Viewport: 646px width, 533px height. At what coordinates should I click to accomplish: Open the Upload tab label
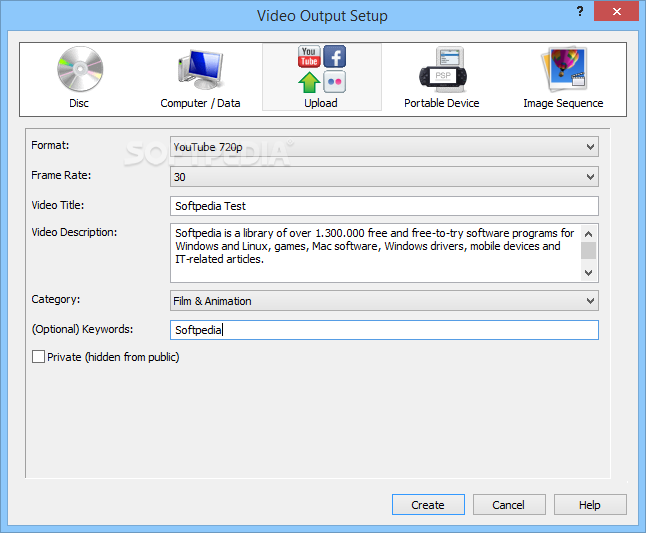coord(321,103)
